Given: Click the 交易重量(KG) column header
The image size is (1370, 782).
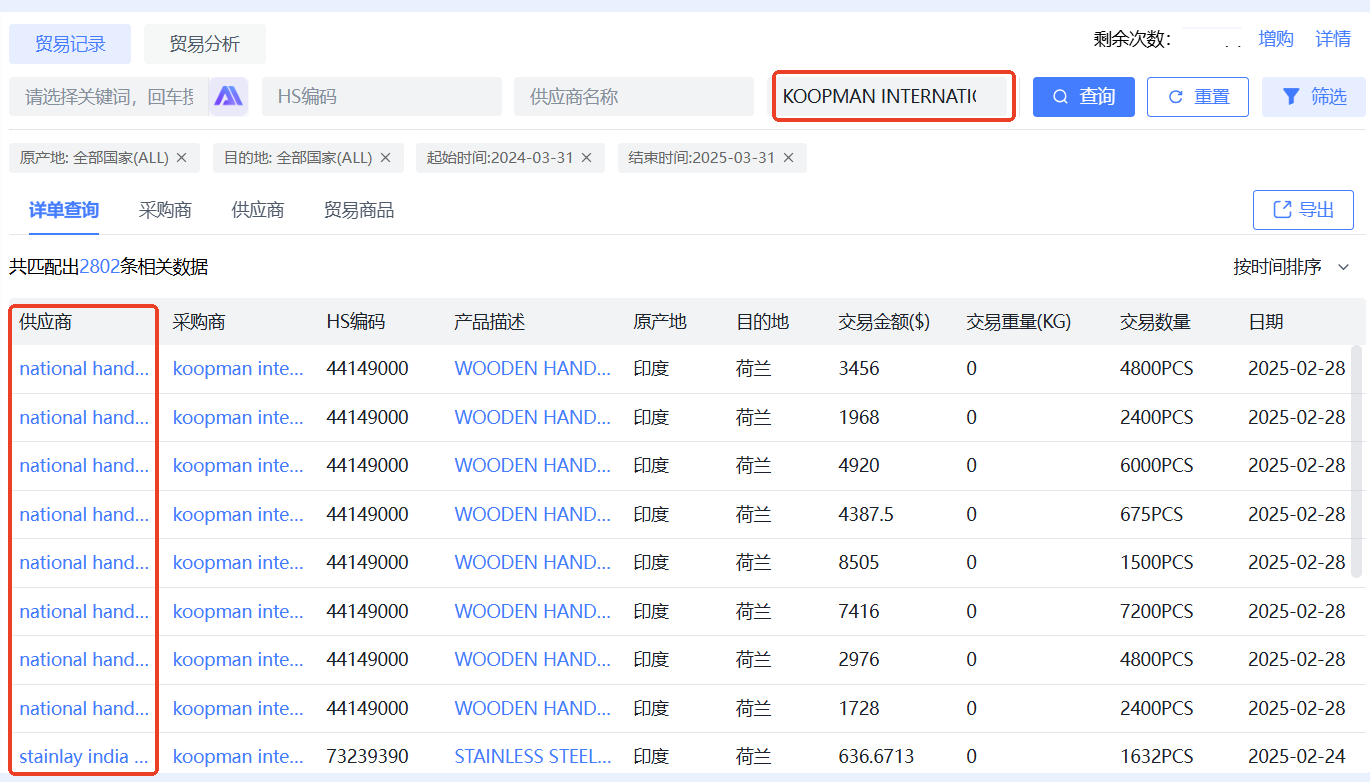Looking at the screenshot, I should point(1018,322).
